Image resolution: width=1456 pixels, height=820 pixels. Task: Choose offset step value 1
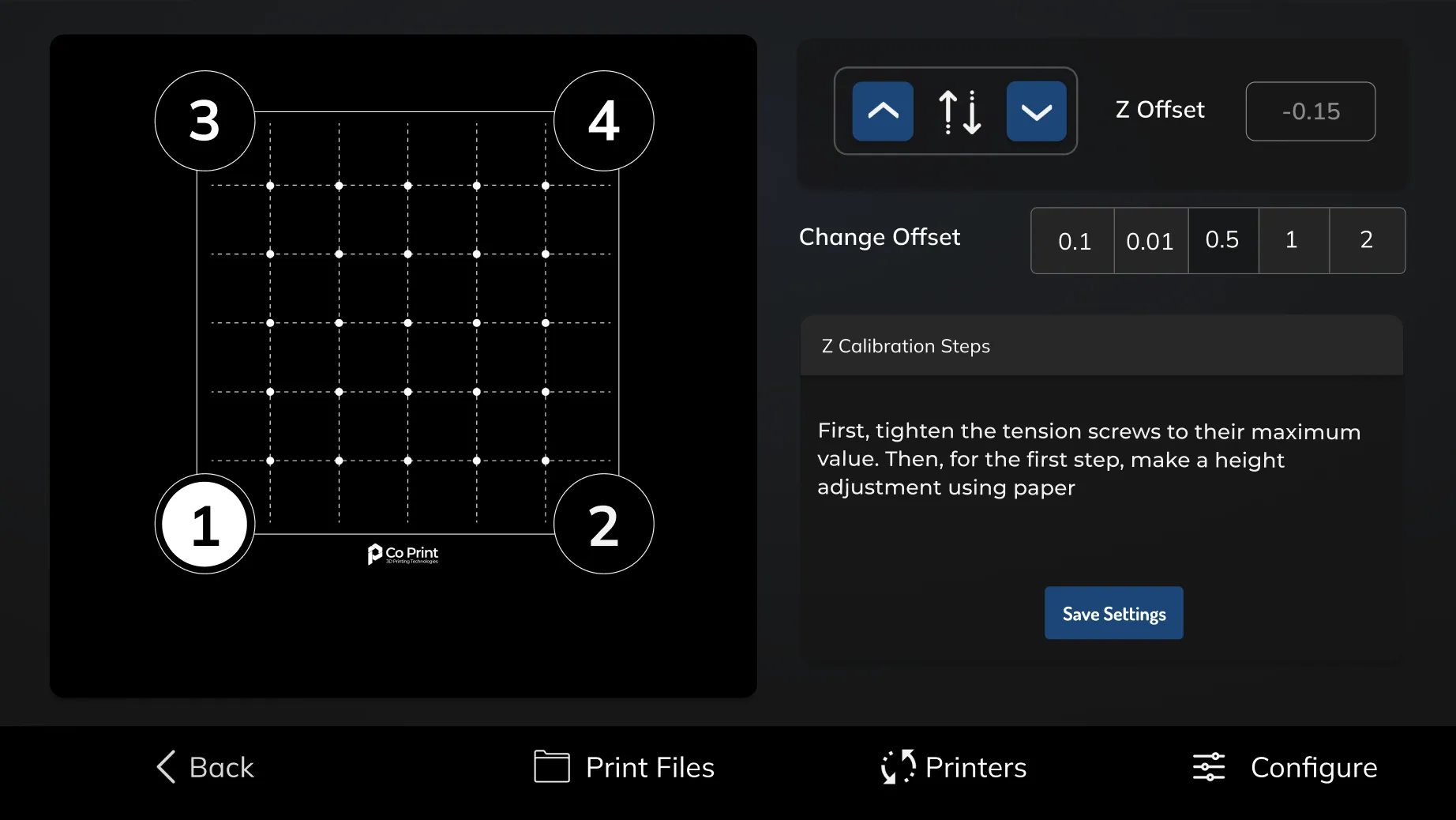[x=1293, y=241]
